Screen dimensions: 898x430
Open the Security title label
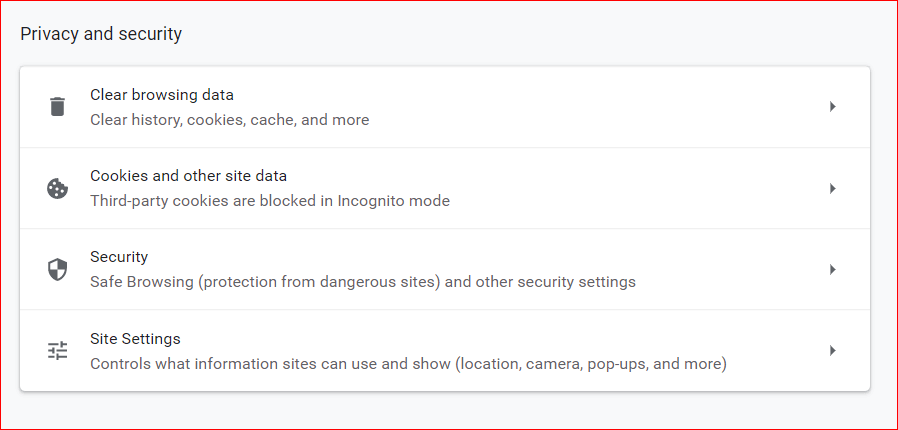tap(119, 257)
